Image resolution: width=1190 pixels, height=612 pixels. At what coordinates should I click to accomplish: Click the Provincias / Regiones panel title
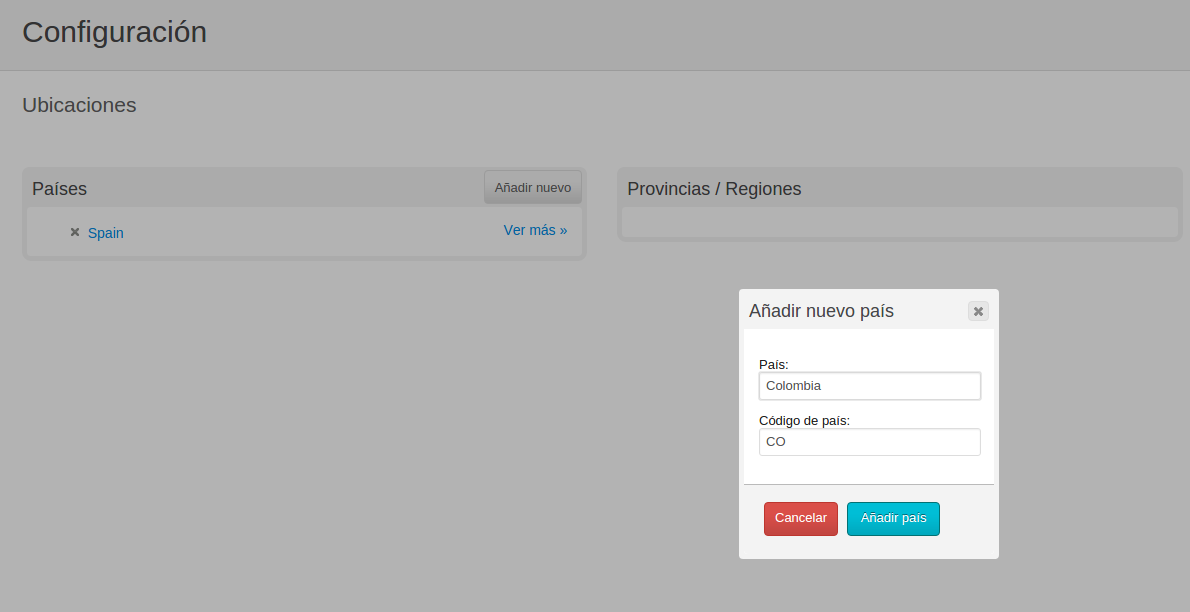[x=714, y=189]
